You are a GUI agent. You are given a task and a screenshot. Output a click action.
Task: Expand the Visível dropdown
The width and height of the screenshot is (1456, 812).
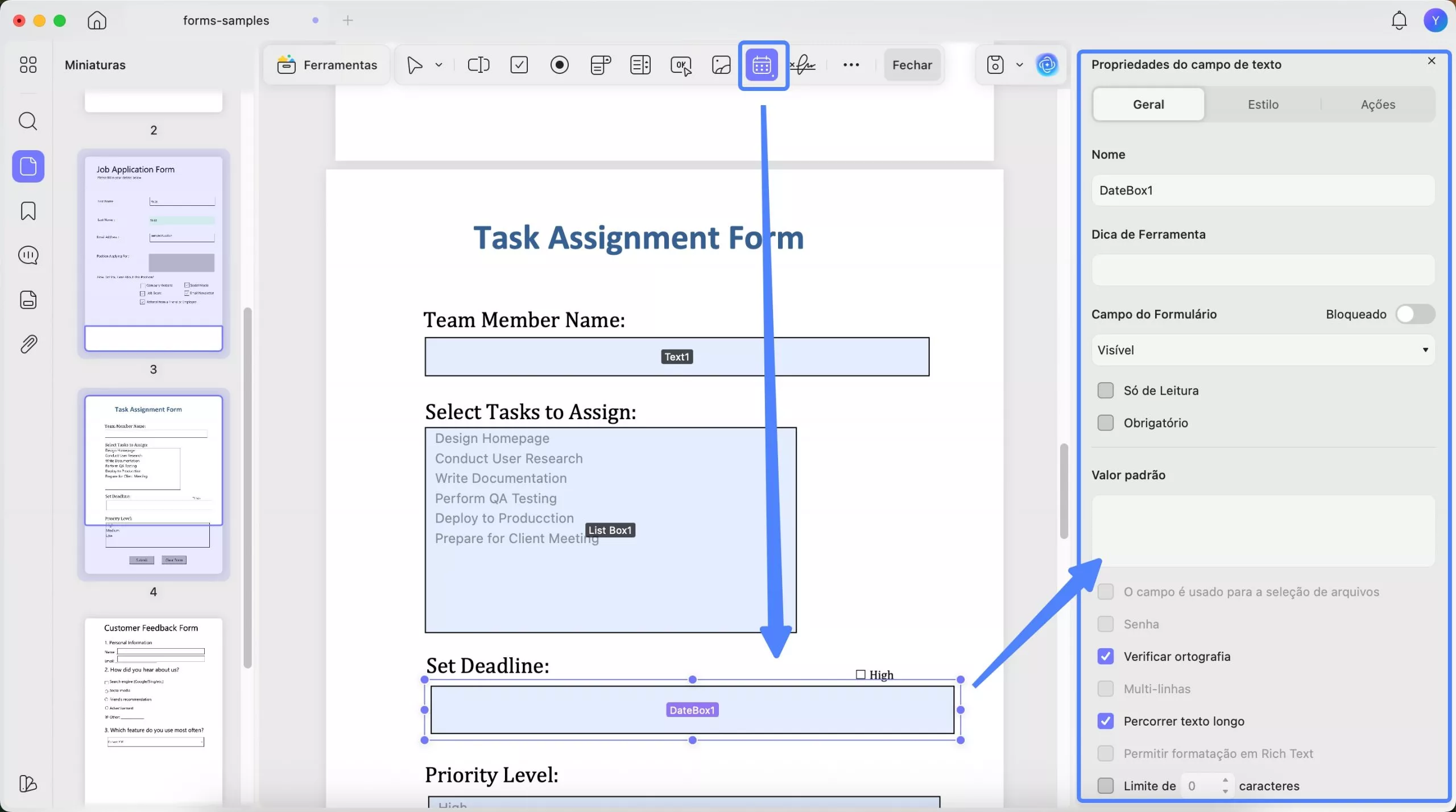1263,350
